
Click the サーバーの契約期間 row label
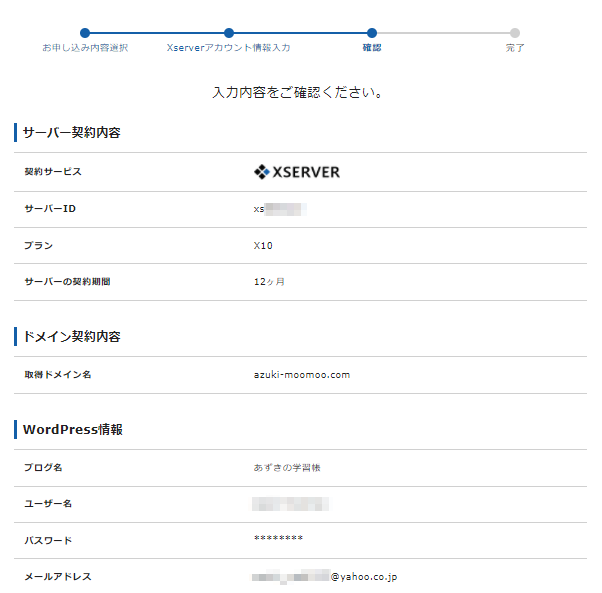pyautogui.click(x=67, y=282)
